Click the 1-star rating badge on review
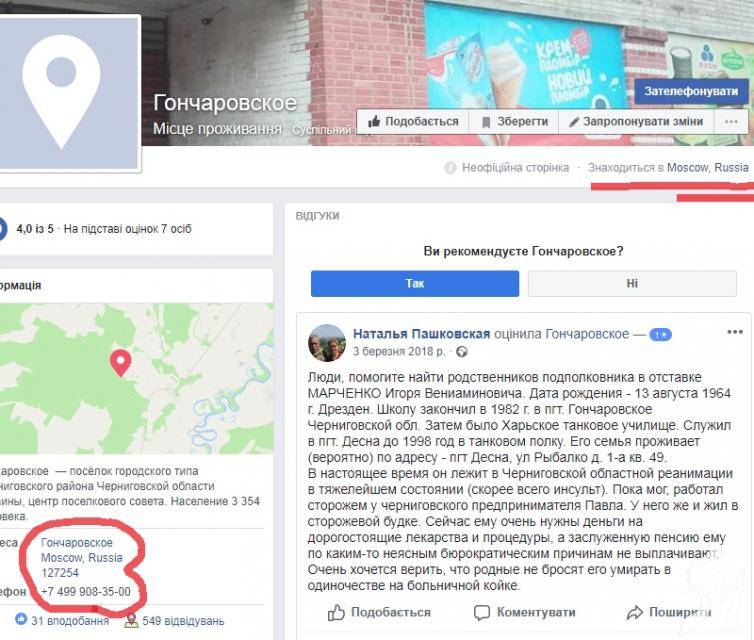The height and width of the screenshot is (640, 754). click(660, 335)
